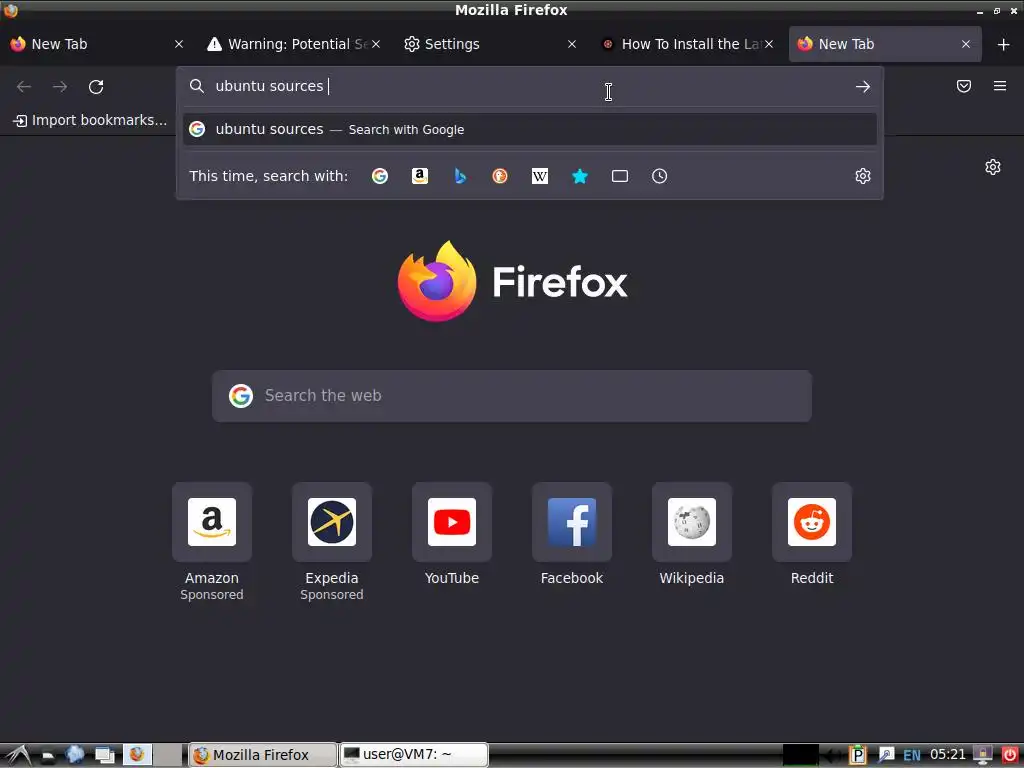Image resolution: width=1024 pixels, height=768 pixels.
Task: Select the first New Tab tab
Action: (x=96, y=44)
